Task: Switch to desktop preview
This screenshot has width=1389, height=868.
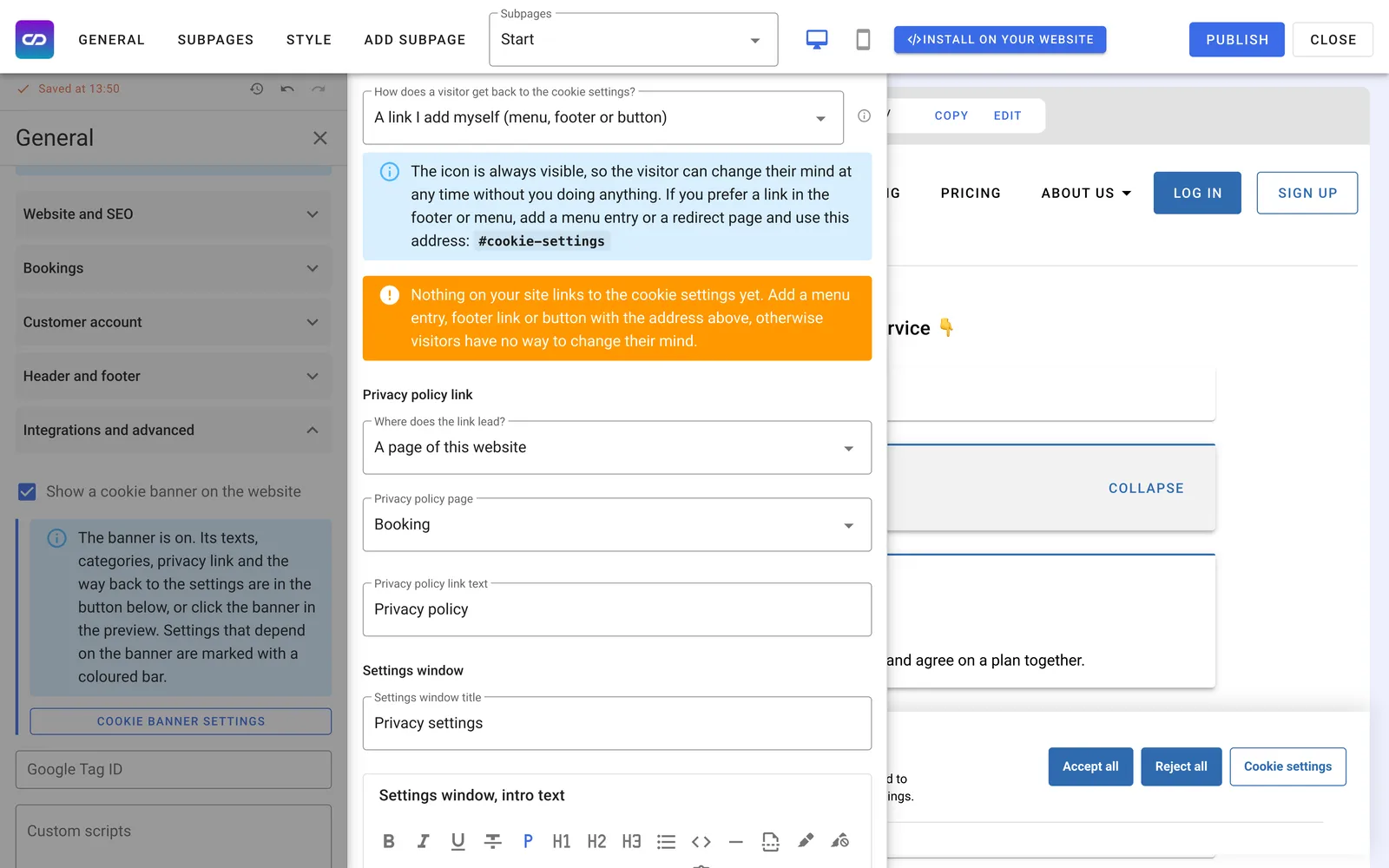Action: pyautogui.click(x=817, y=40)
